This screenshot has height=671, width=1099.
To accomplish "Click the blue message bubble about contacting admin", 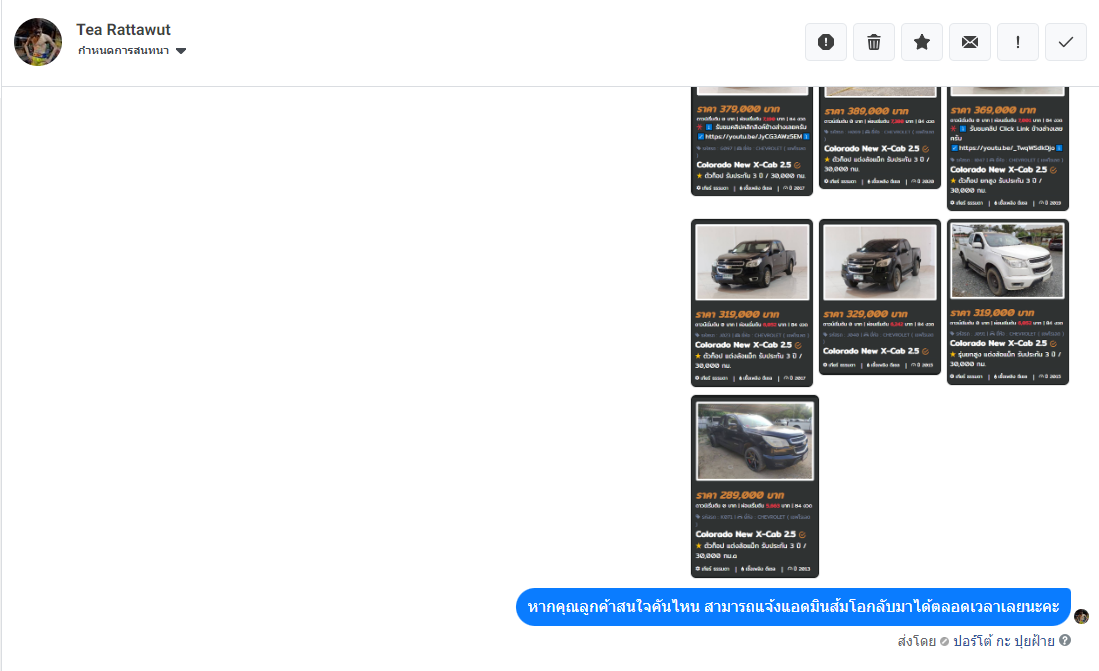I will (x=793, y=607).
